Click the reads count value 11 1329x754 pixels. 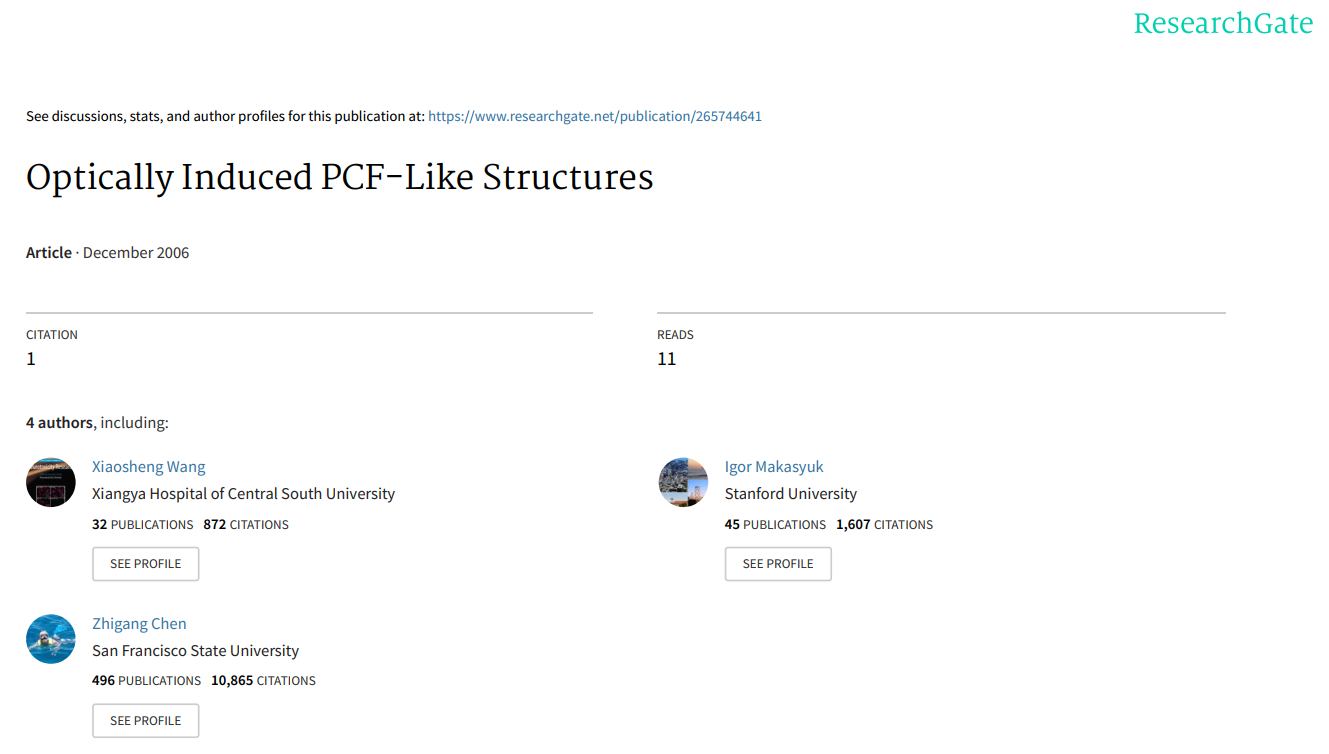667,359
